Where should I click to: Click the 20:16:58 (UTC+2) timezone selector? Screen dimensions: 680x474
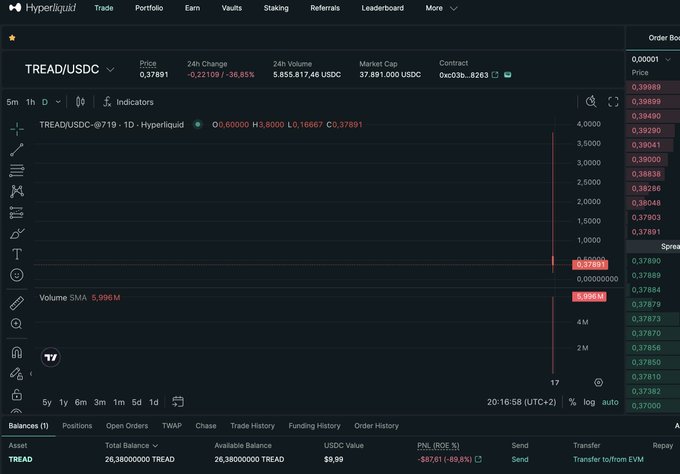click(x=521, y=402)
